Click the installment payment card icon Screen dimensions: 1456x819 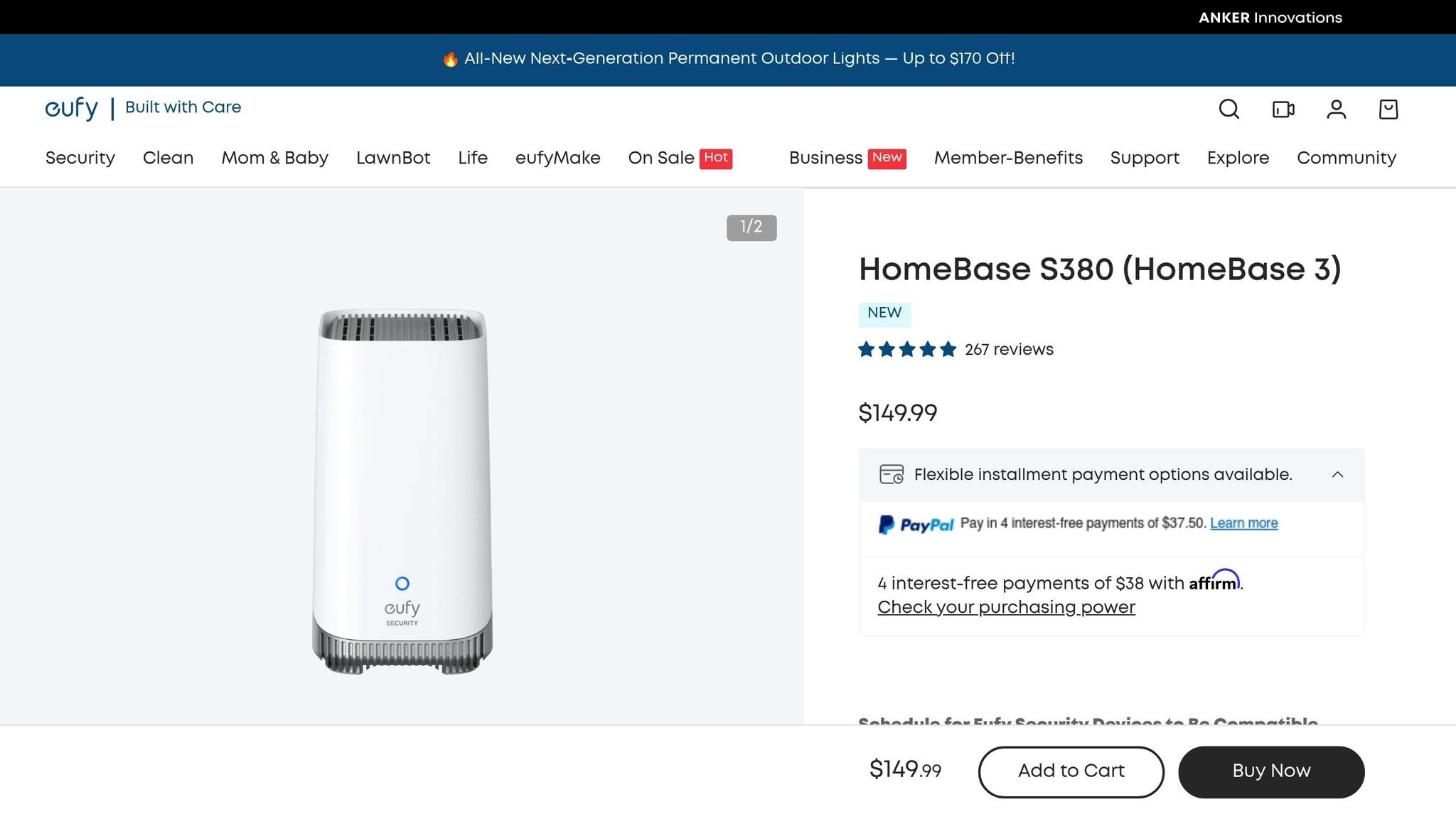(x=891, y=474)
